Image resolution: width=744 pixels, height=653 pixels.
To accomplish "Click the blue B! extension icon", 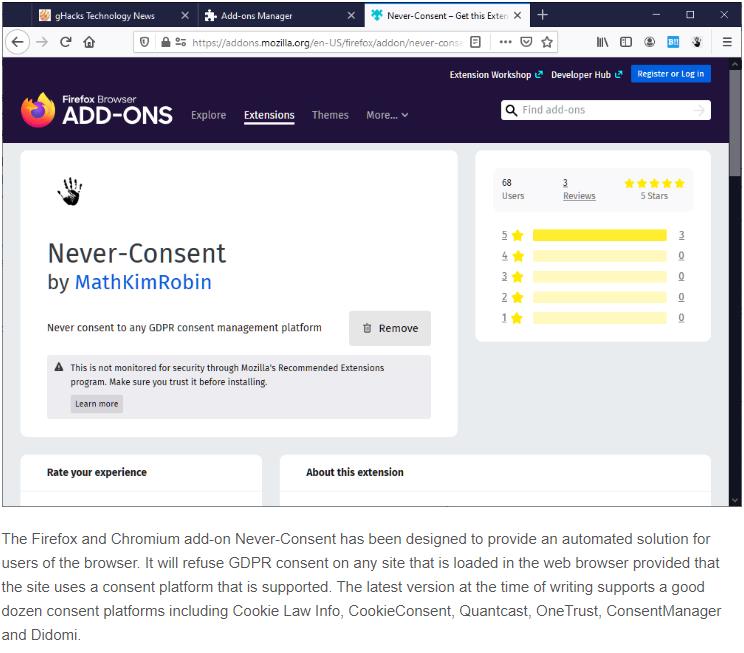I will (673, 42).
